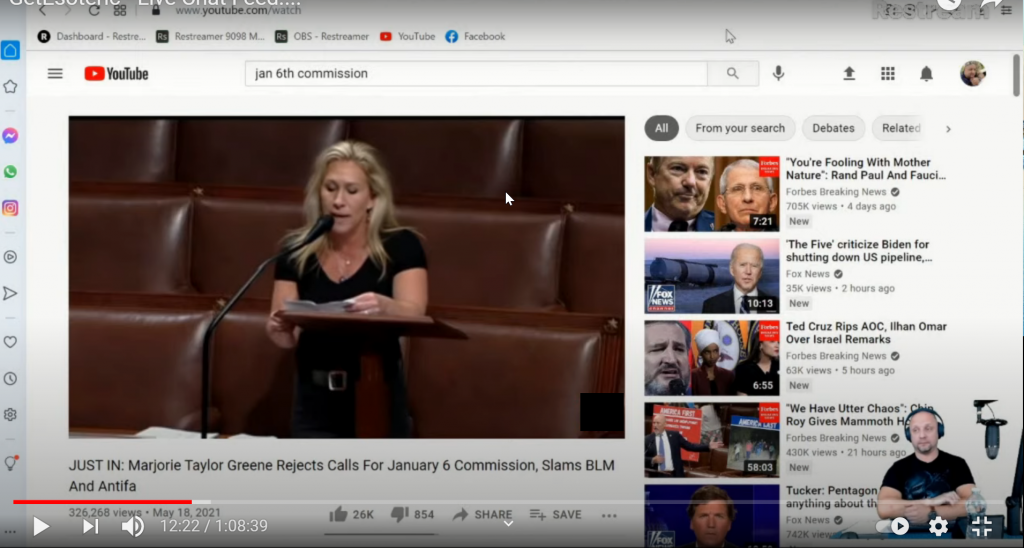Open Restreamer 9098 bookmark
Screen dimensions: 1024x548
click(x=210, y=37)
